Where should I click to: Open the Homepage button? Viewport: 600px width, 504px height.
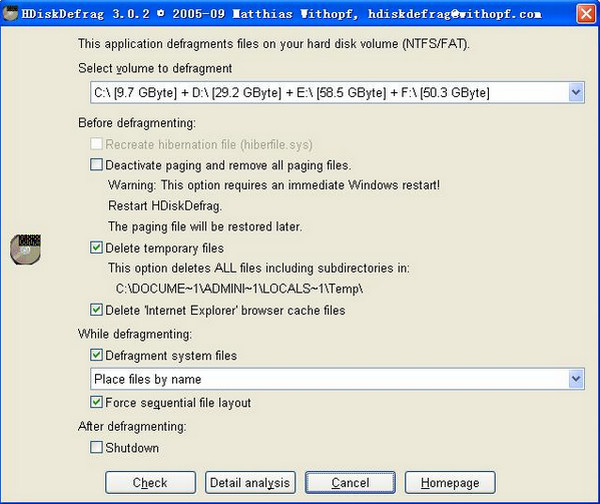450,483
